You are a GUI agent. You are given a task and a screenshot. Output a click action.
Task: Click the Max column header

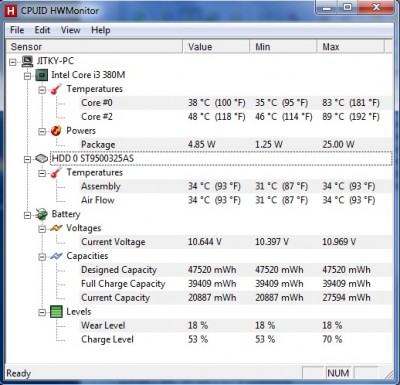tap(351, 47)
